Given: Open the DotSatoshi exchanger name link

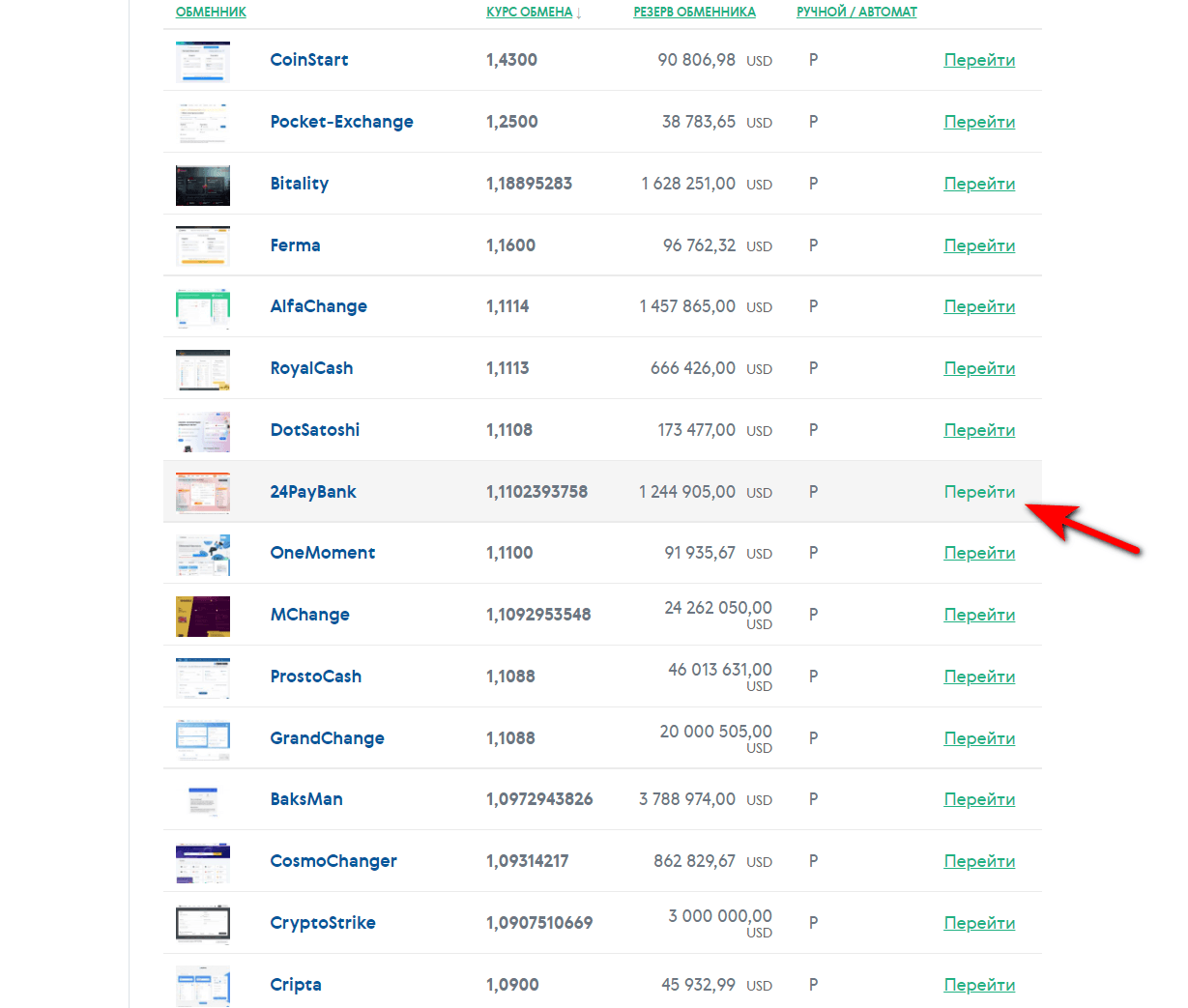Looking at the screenshot, I should (314, 430).
